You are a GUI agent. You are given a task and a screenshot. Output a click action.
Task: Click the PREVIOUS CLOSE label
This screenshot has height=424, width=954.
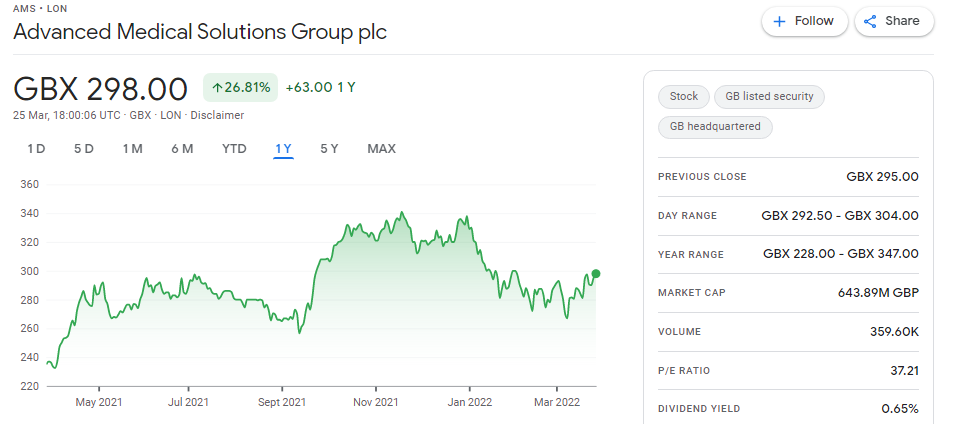tap(702, 176)
